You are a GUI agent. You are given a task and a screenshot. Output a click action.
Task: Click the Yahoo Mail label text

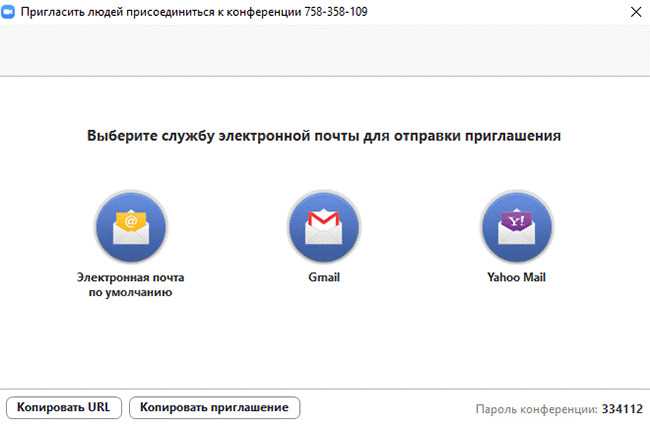pyautogui.click(x=517, y=277)
